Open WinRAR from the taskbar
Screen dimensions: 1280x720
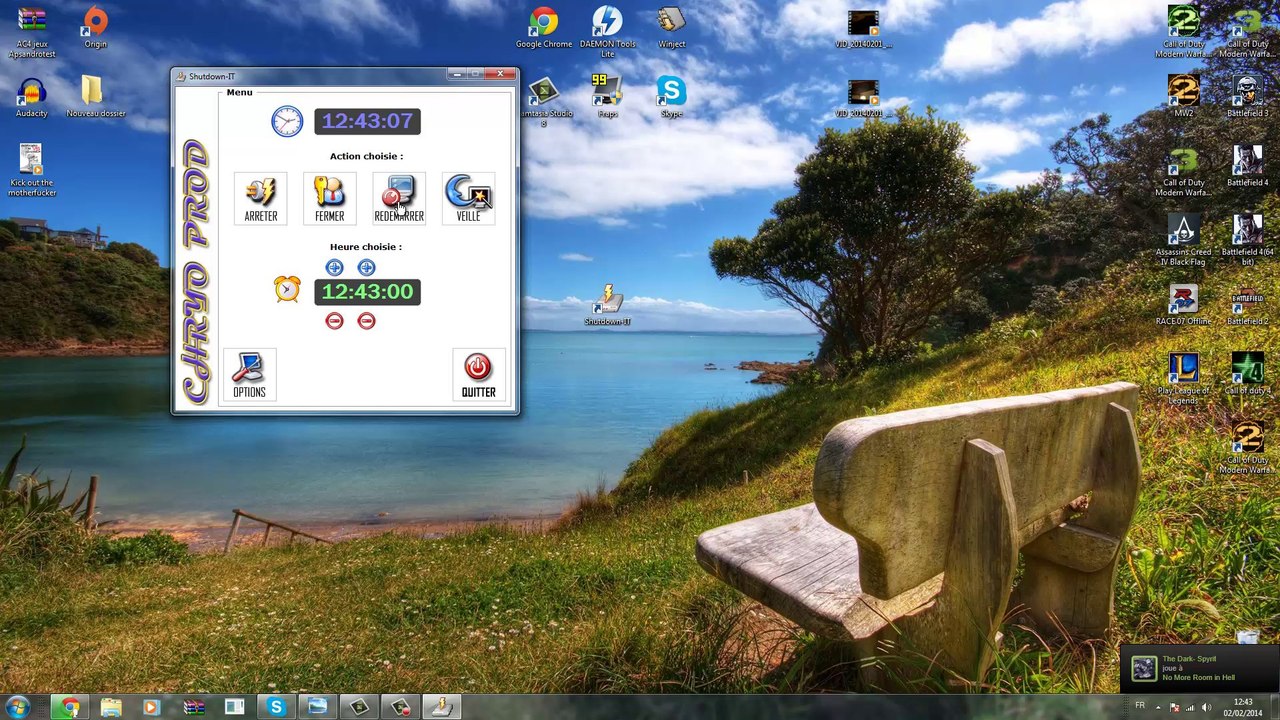[x=193, y=707]
